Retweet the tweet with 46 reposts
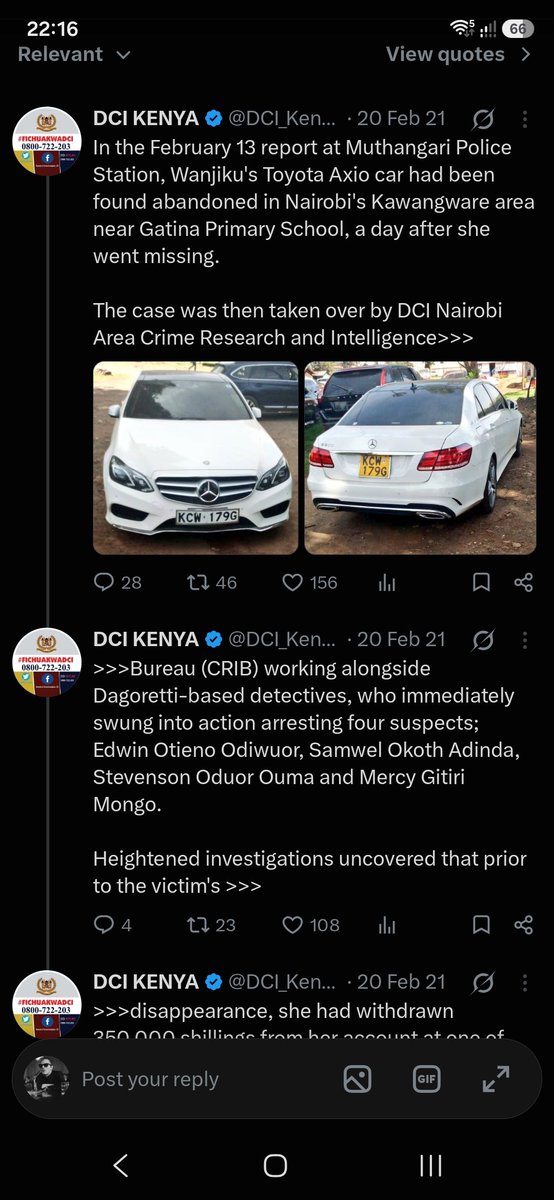Viewport: 554px width, 1200px height. [212, 582]
